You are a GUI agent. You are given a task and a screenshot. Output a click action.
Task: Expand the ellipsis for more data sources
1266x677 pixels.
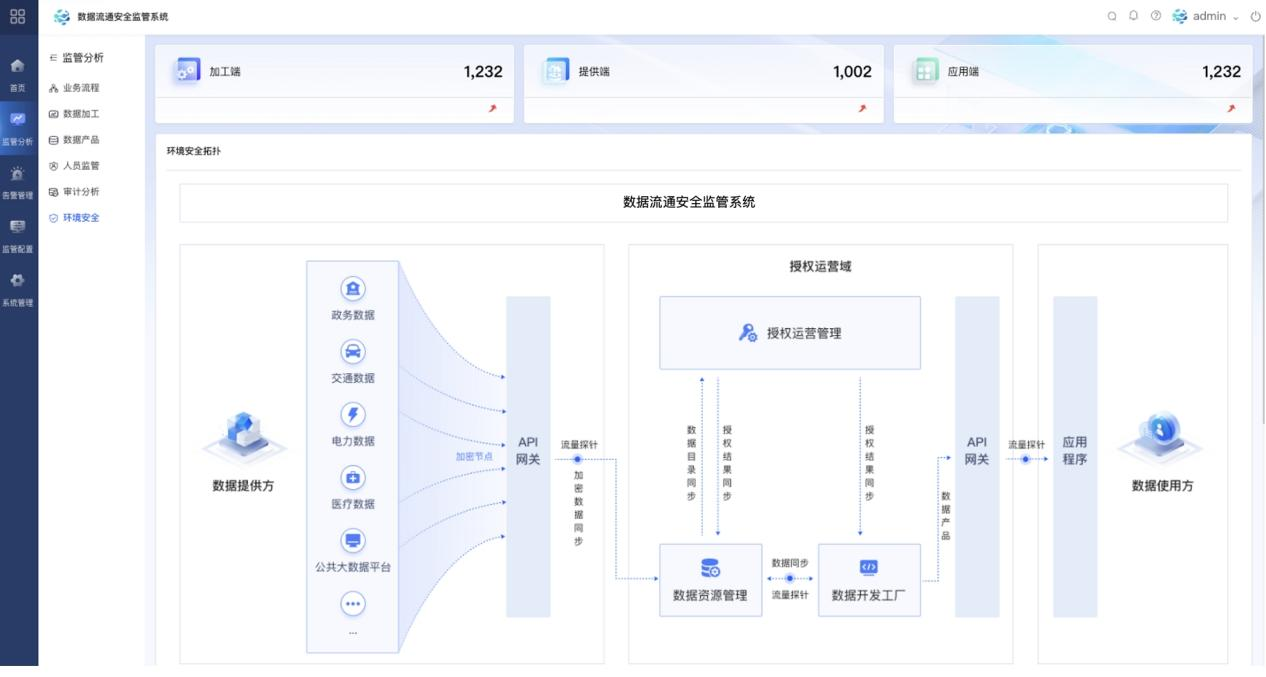[352, 604]
